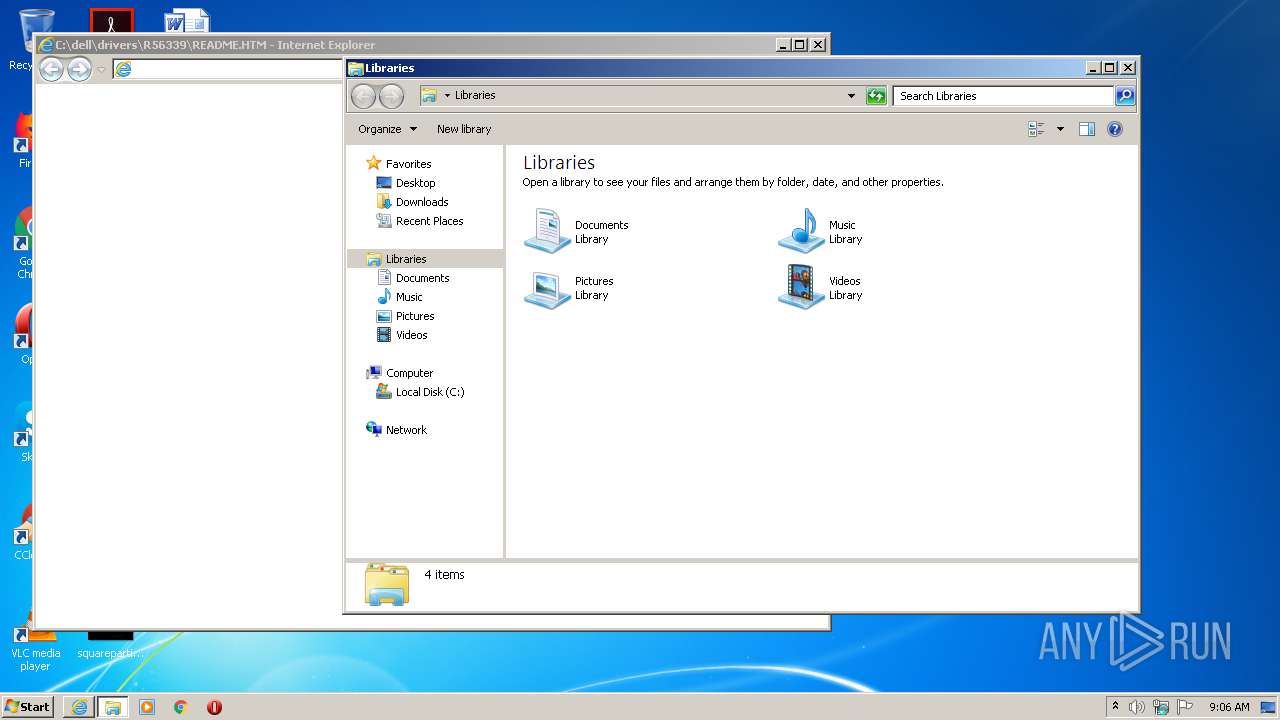Click the Chrome taskbar icon
The width and height of the screenshot is (1280, 720).
tap(181, 707)
